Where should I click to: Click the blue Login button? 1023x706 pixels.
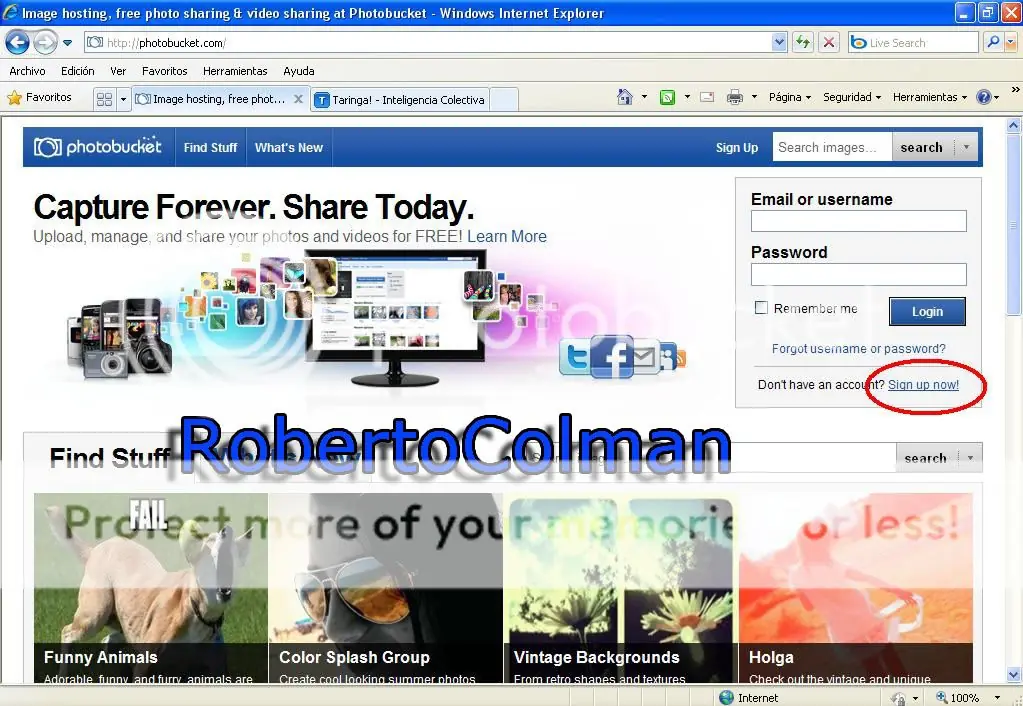pyautogui.click(x=927, y=311)
